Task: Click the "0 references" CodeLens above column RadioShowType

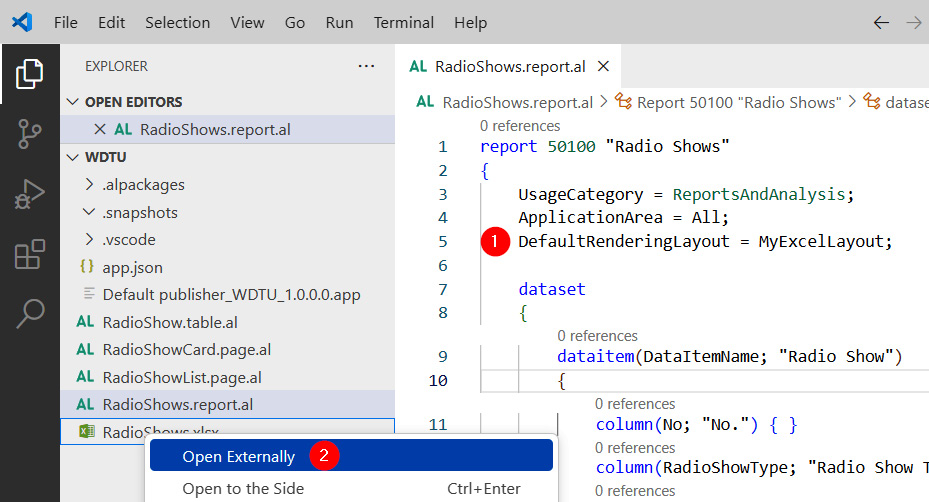Action: point(635,447)
